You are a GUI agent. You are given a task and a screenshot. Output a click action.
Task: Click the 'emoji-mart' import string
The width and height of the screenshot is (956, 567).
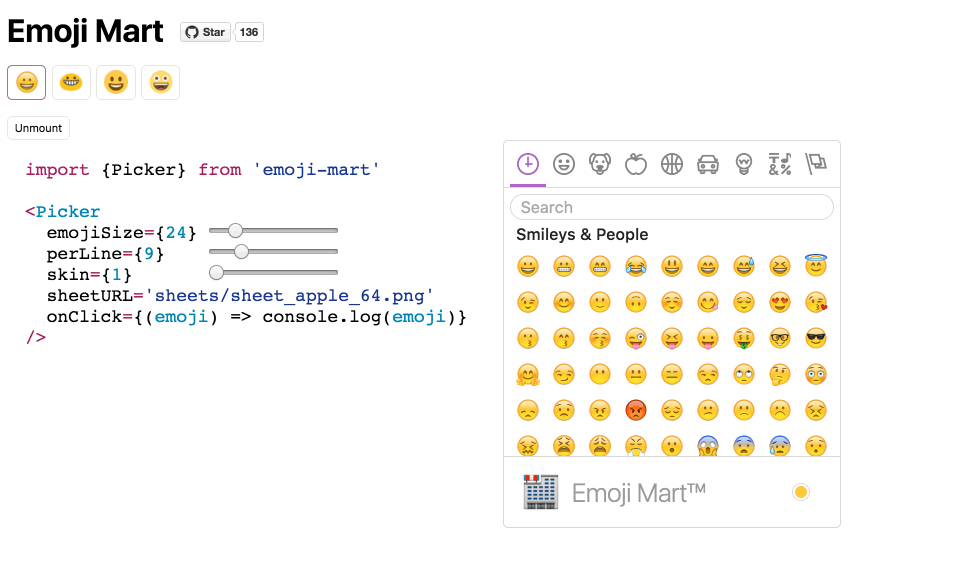(x=316, y=169)
